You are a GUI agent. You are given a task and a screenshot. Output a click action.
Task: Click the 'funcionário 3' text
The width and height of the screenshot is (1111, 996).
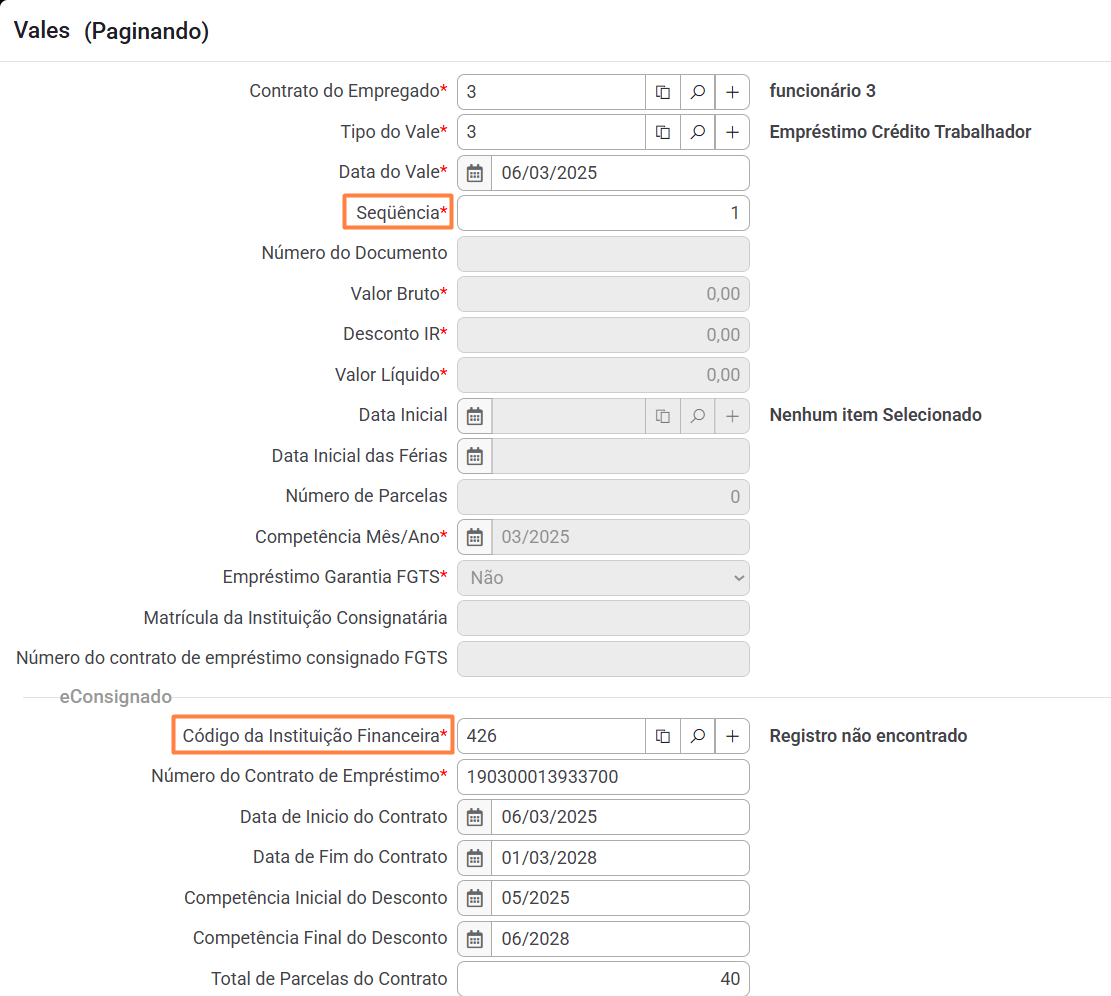(x=823, y=91)
